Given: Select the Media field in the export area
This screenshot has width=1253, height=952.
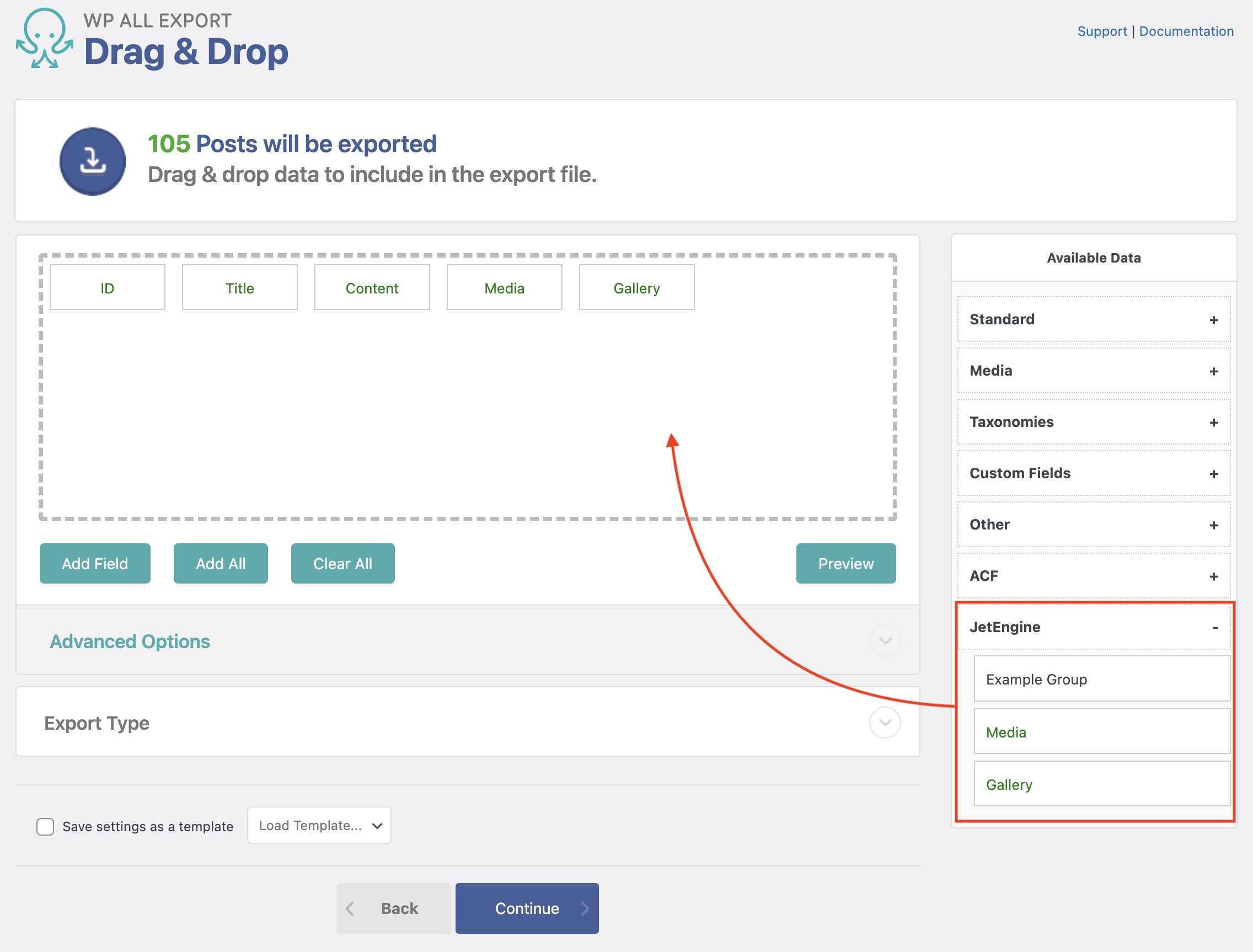Looking at the screenshot, I should pos(504,287).
